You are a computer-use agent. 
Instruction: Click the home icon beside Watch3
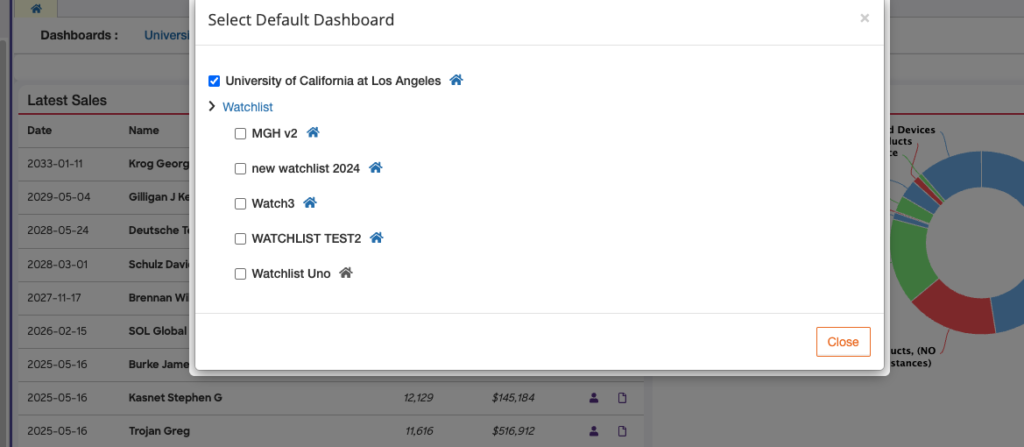[310, 203]
